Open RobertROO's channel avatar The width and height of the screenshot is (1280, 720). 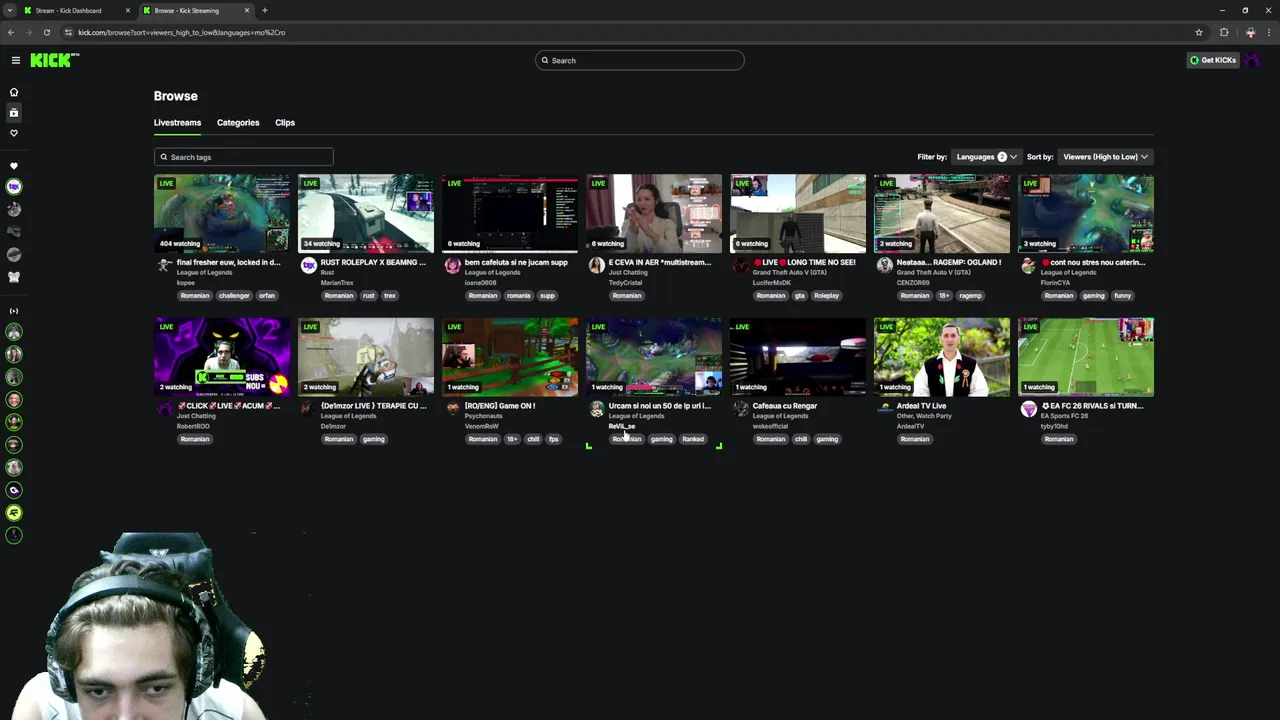pyautogui.click(x=165, y=409)
